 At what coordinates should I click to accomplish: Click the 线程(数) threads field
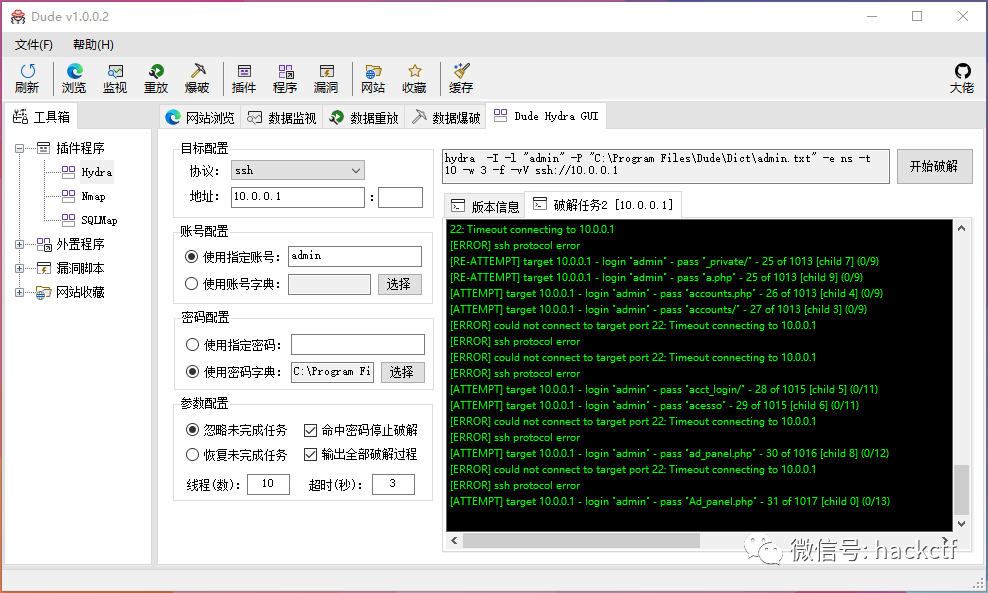point(268,484)
